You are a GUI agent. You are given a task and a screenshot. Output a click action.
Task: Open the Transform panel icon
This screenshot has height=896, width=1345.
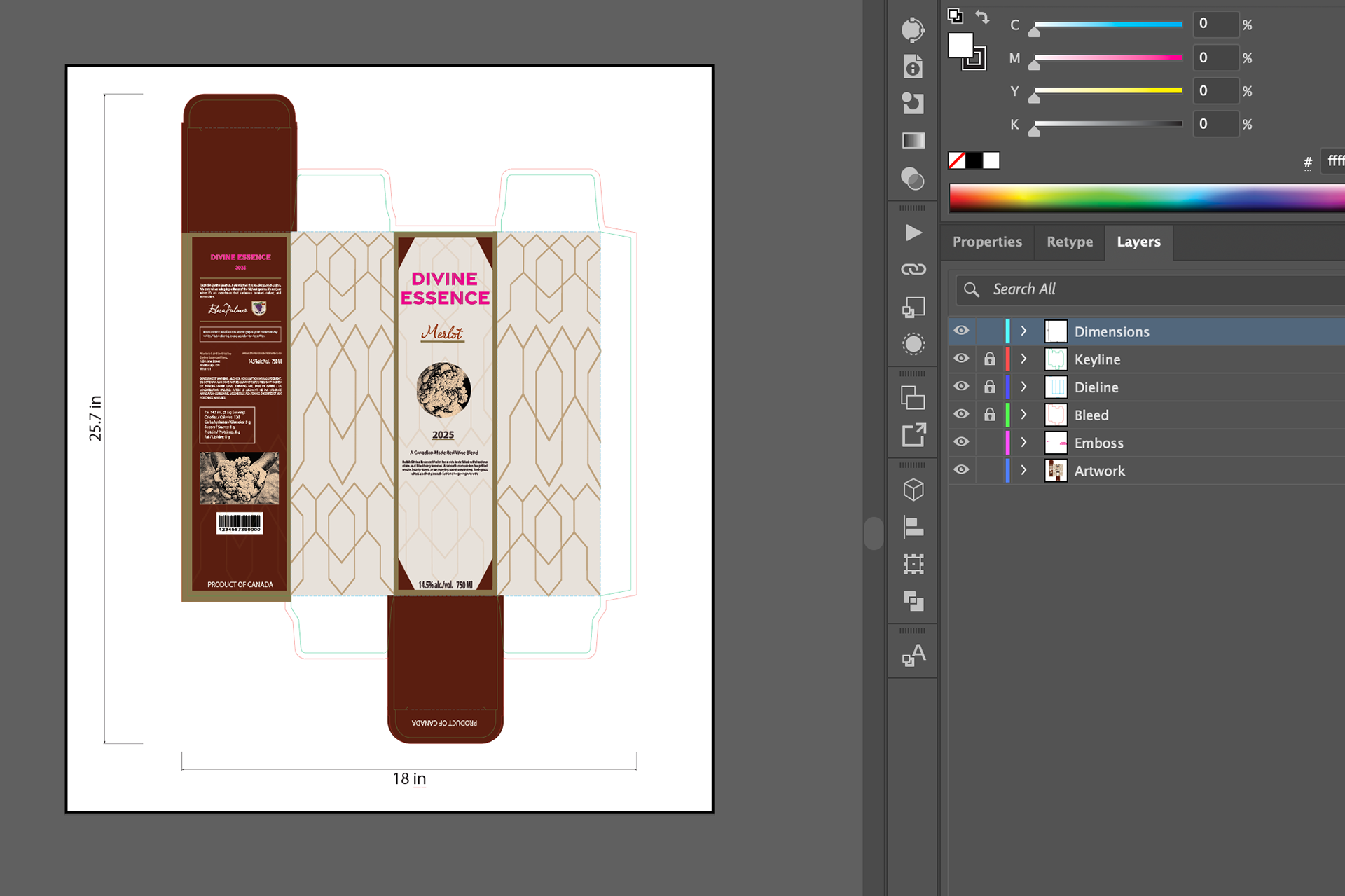pyautogui.click(x=913, y=564)
